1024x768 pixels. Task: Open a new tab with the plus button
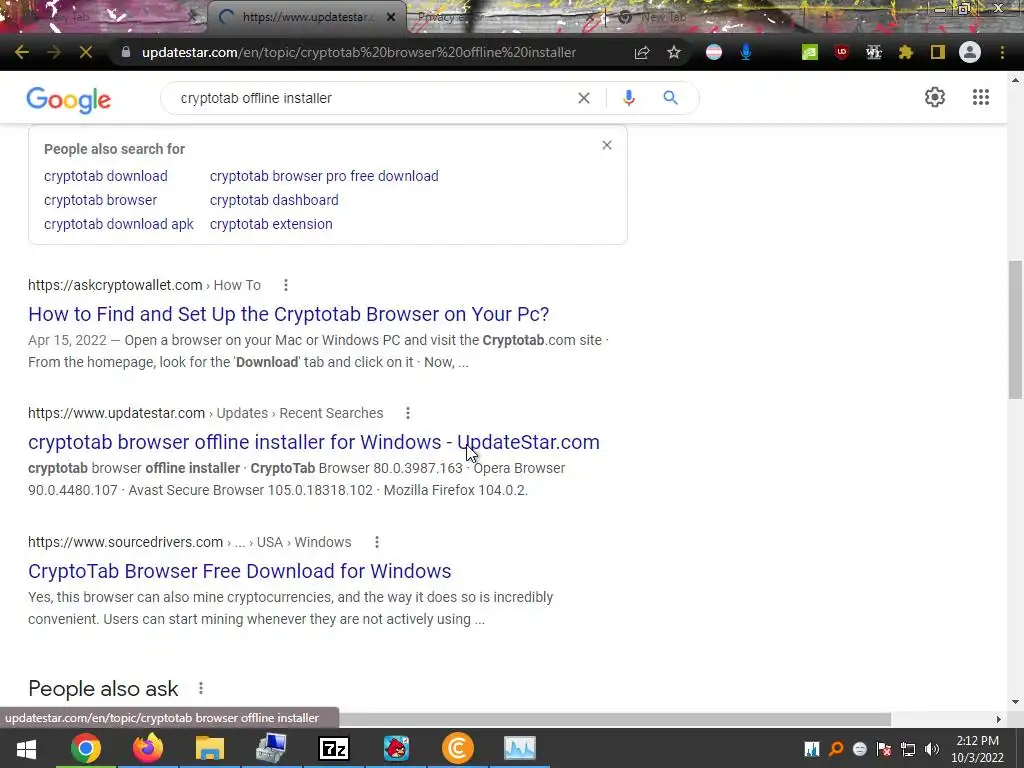pos(826,17)
